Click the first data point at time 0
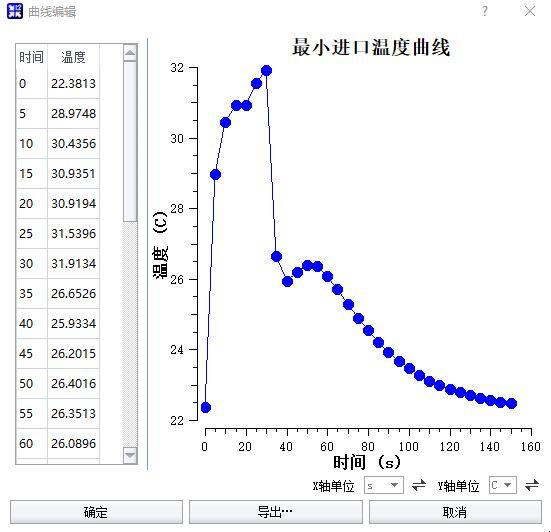Screen dimensions: 551x532 (206, 408)
